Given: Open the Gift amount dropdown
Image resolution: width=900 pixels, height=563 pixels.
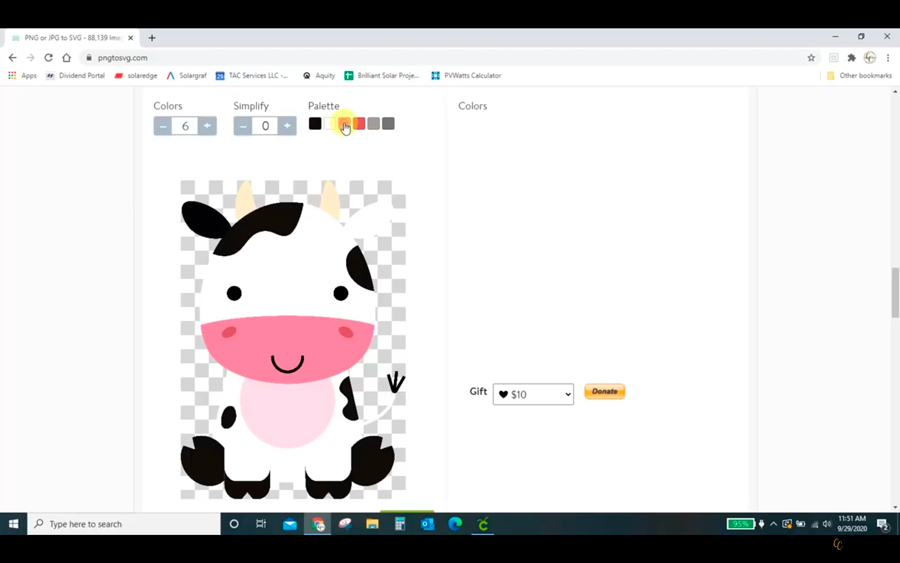Looking at the screenshot, I should pyautogui.click(x=533, y=394).
